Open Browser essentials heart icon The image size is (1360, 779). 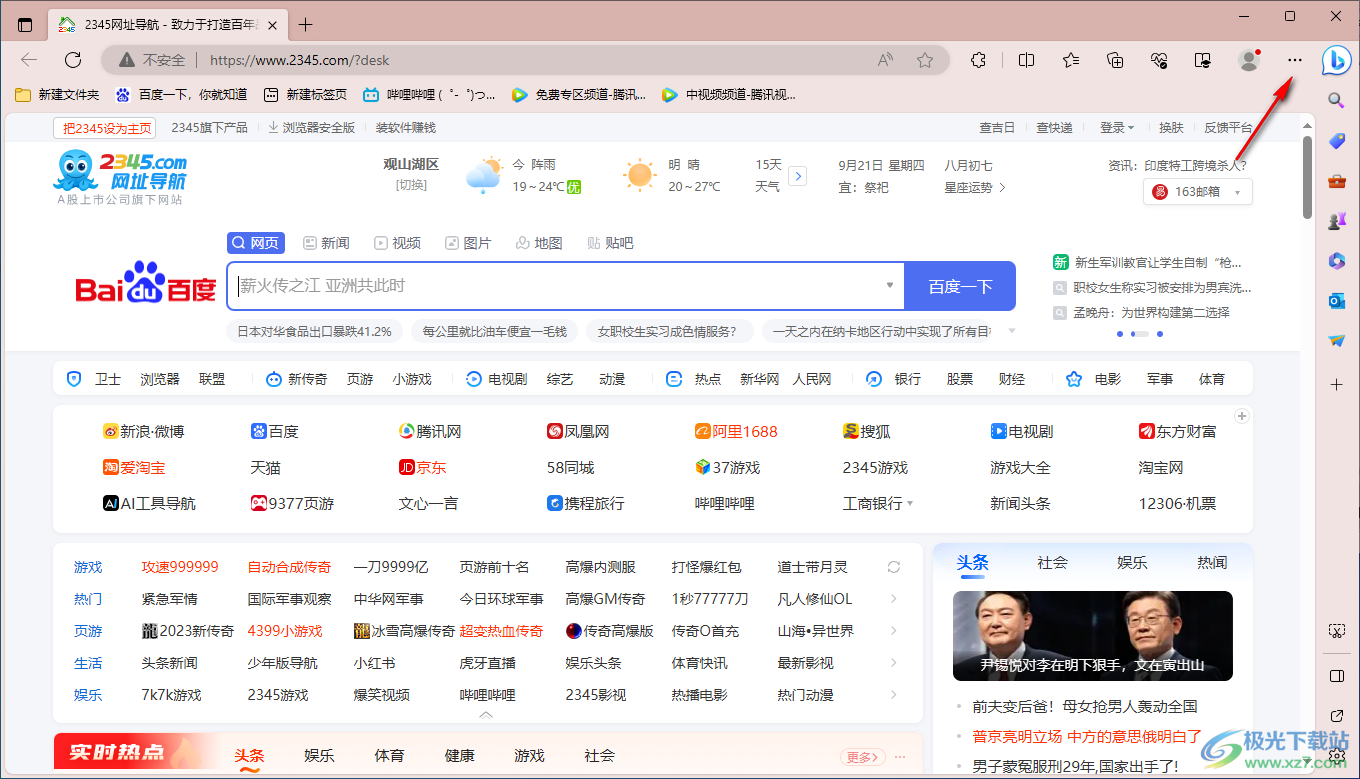1160,60
